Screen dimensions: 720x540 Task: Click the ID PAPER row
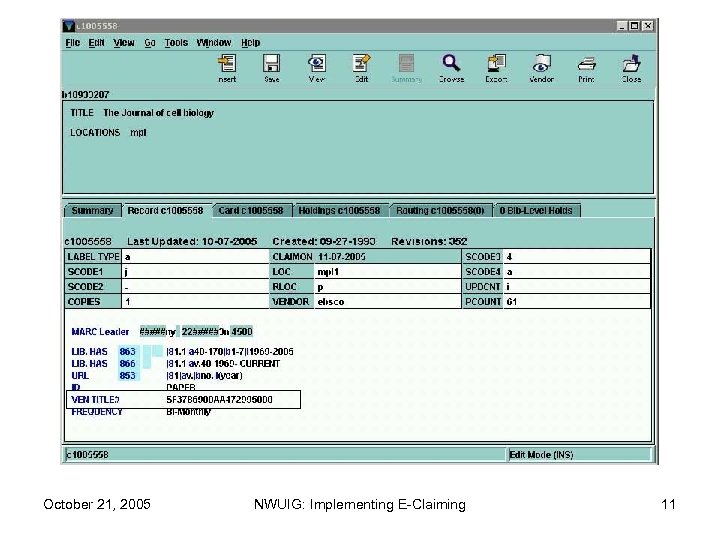[x=133, y=387]
